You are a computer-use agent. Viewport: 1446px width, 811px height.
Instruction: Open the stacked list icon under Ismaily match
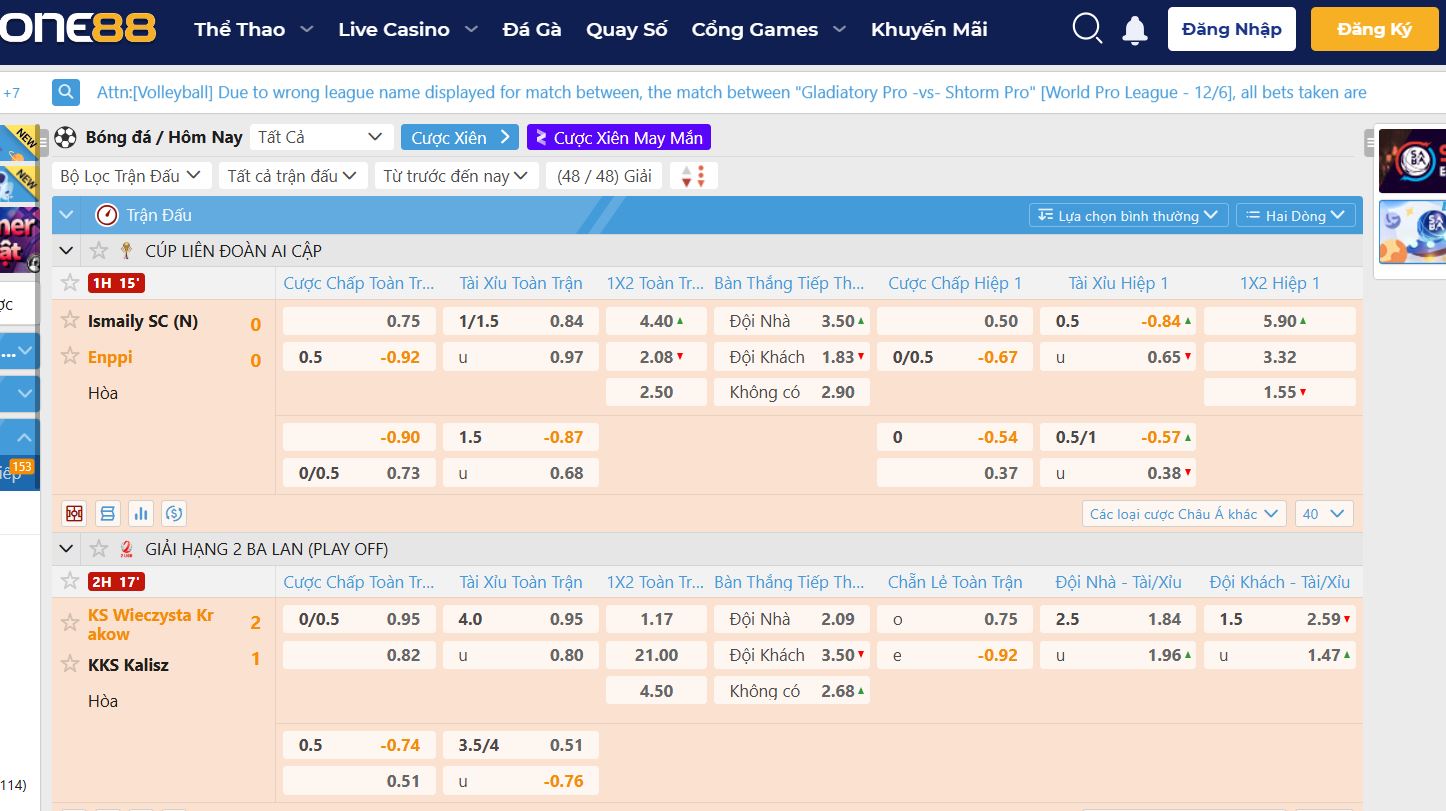(x=108, y=514)
